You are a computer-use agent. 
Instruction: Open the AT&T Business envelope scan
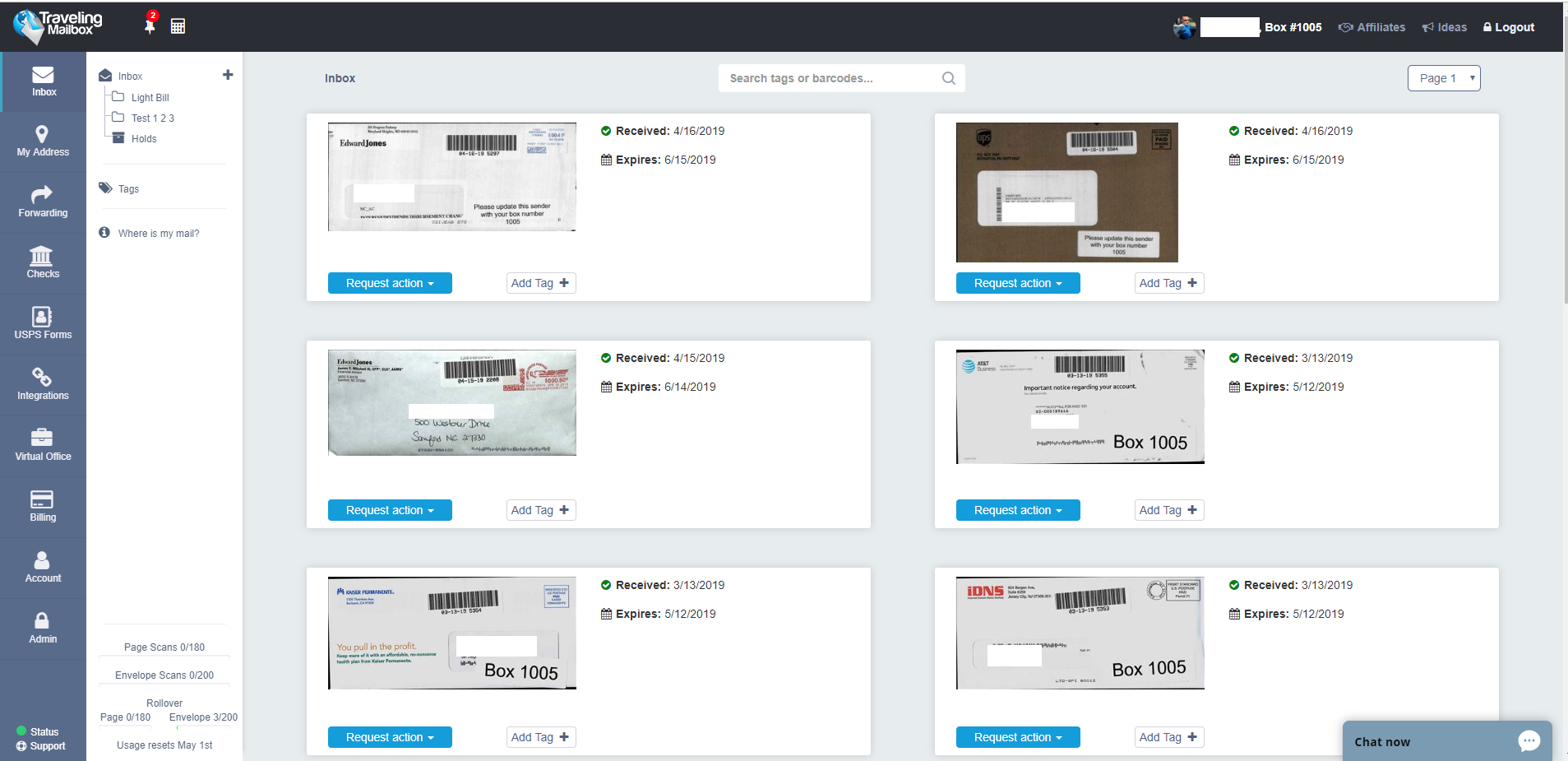[1080, 406]
